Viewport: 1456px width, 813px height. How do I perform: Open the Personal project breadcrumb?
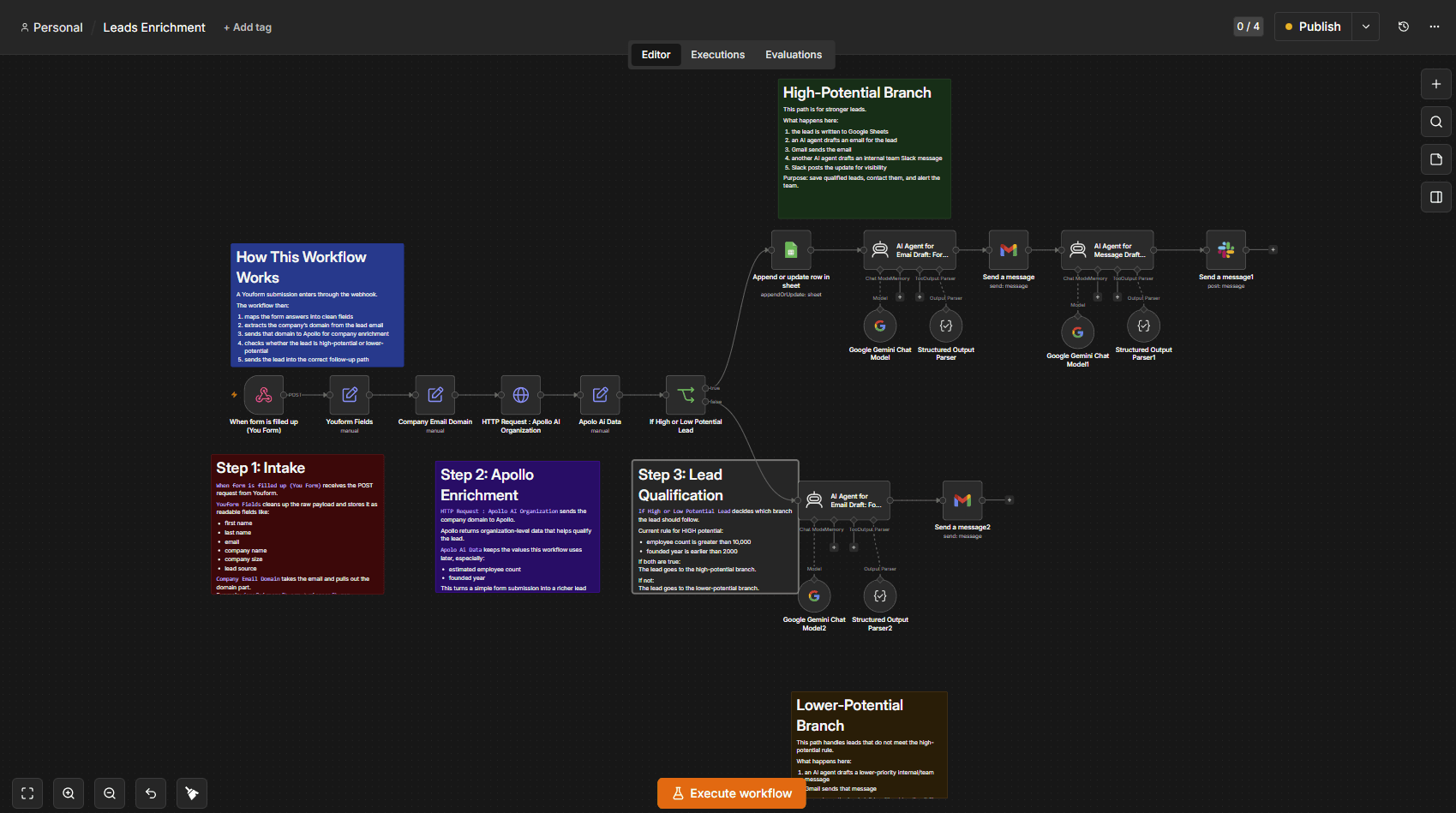pyautogui.click(x=51, y=27)
